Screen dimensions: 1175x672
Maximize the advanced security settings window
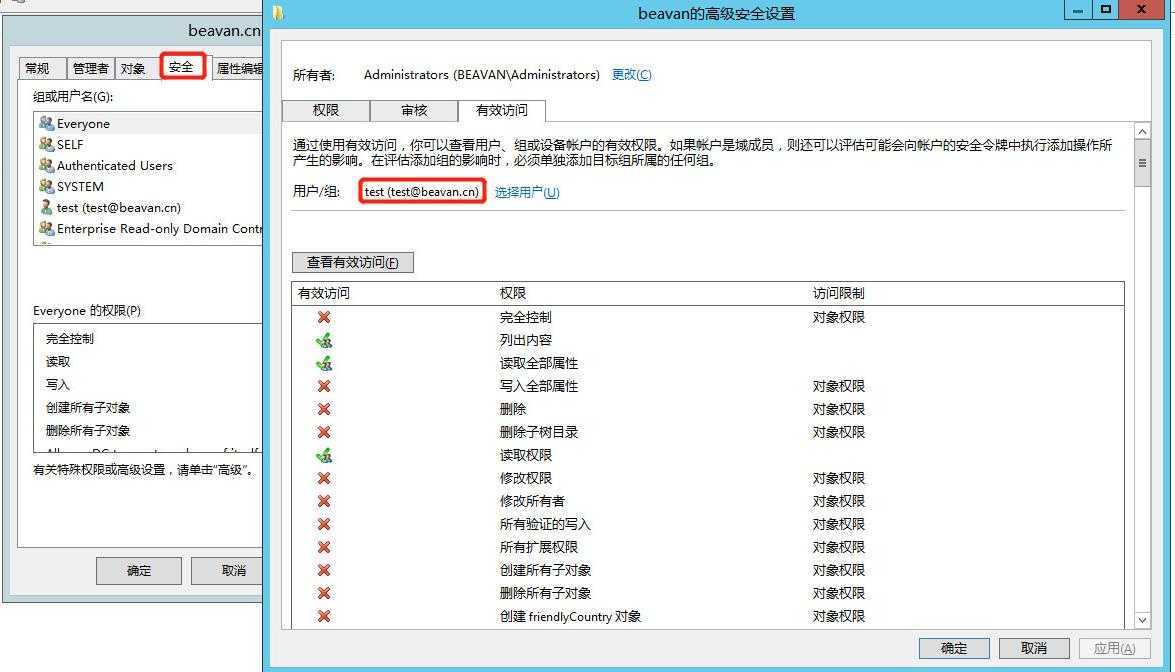pyautogui.click(x=1105, y=10)
